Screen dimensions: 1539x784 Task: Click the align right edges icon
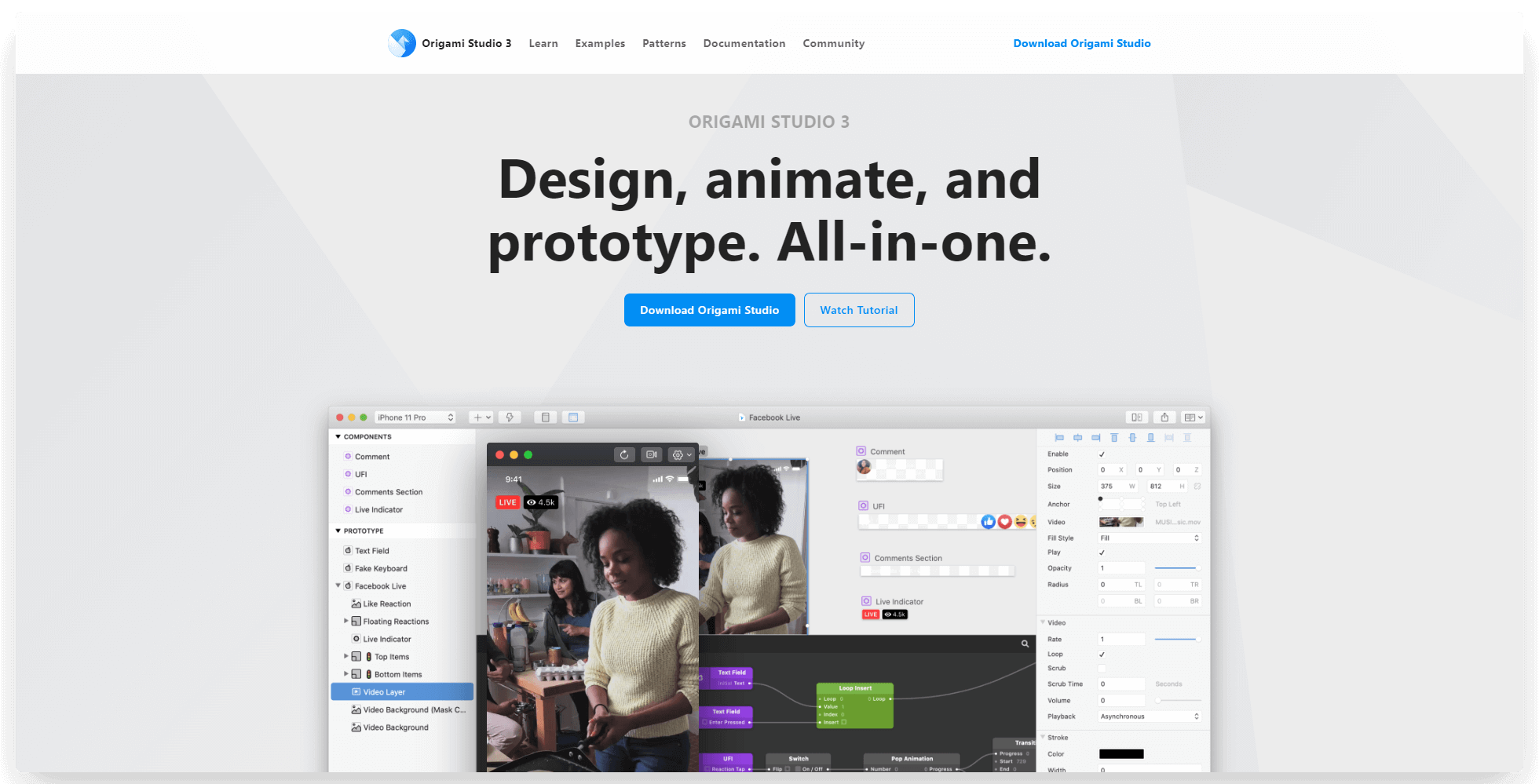(1095, 438)
